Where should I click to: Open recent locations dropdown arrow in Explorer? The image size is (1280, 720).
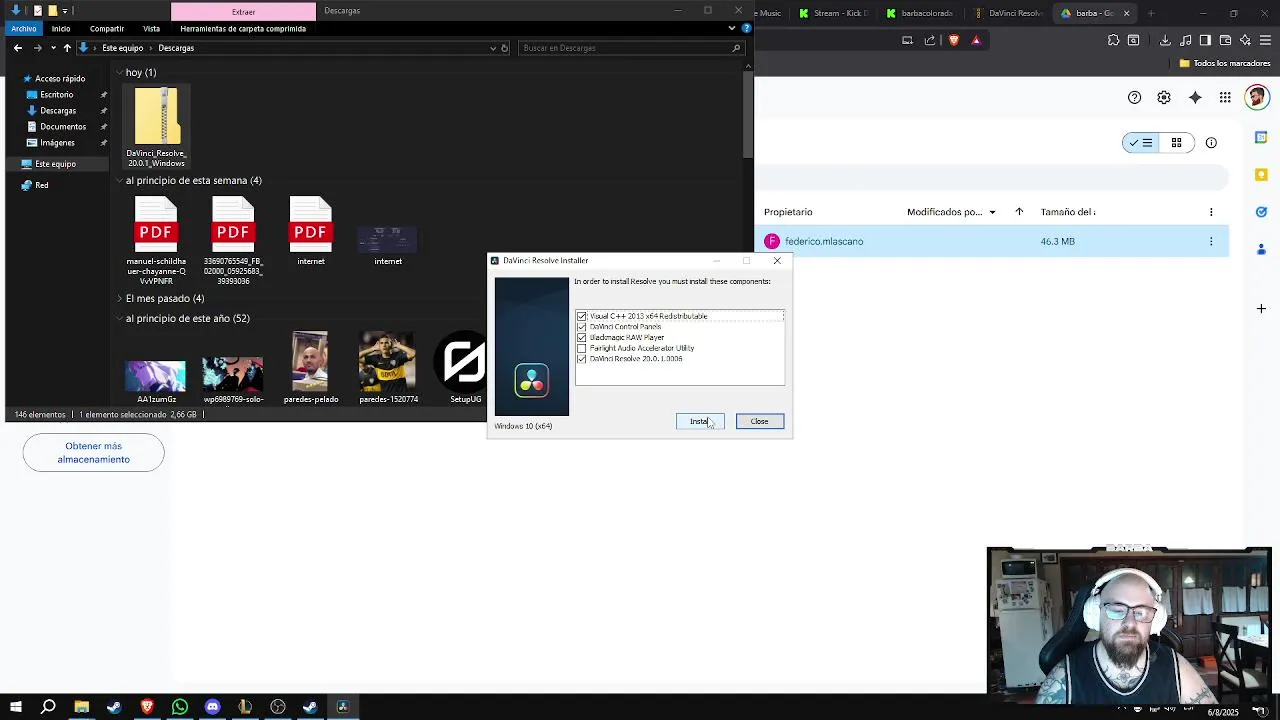53,48
